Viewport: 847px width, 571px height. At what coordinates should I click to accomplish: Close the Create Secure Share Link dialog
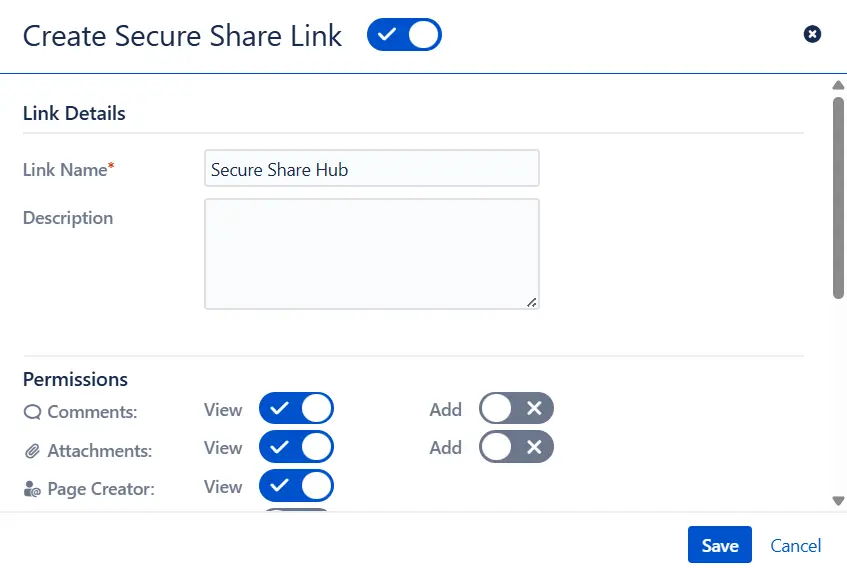pyautogui.click(x=813, y=35)
